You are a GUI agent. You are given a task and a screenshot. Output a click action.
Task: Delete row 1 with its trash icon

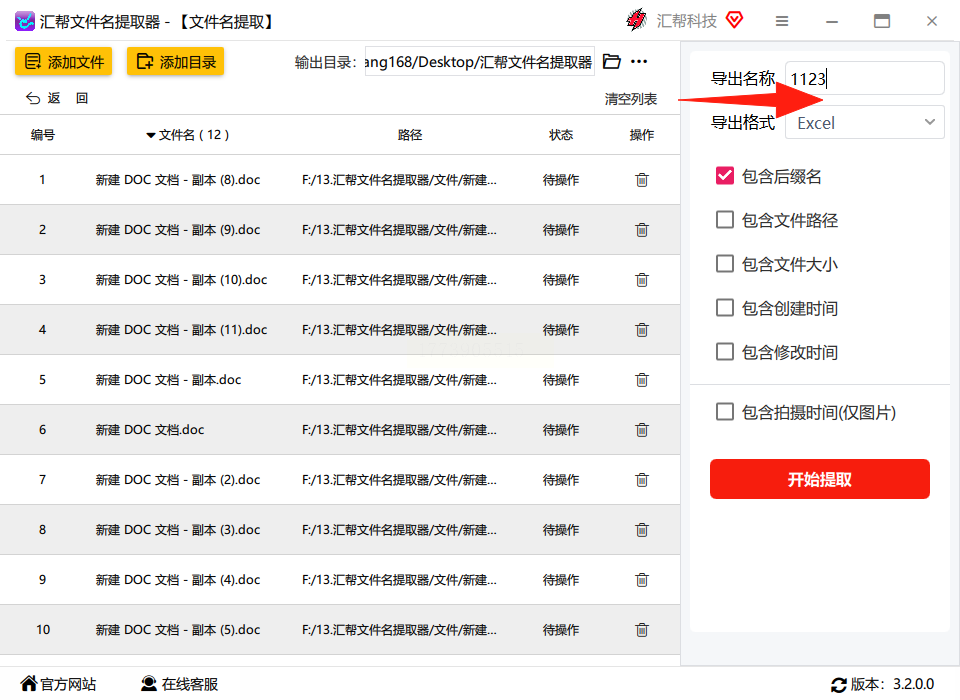[642, 180]
